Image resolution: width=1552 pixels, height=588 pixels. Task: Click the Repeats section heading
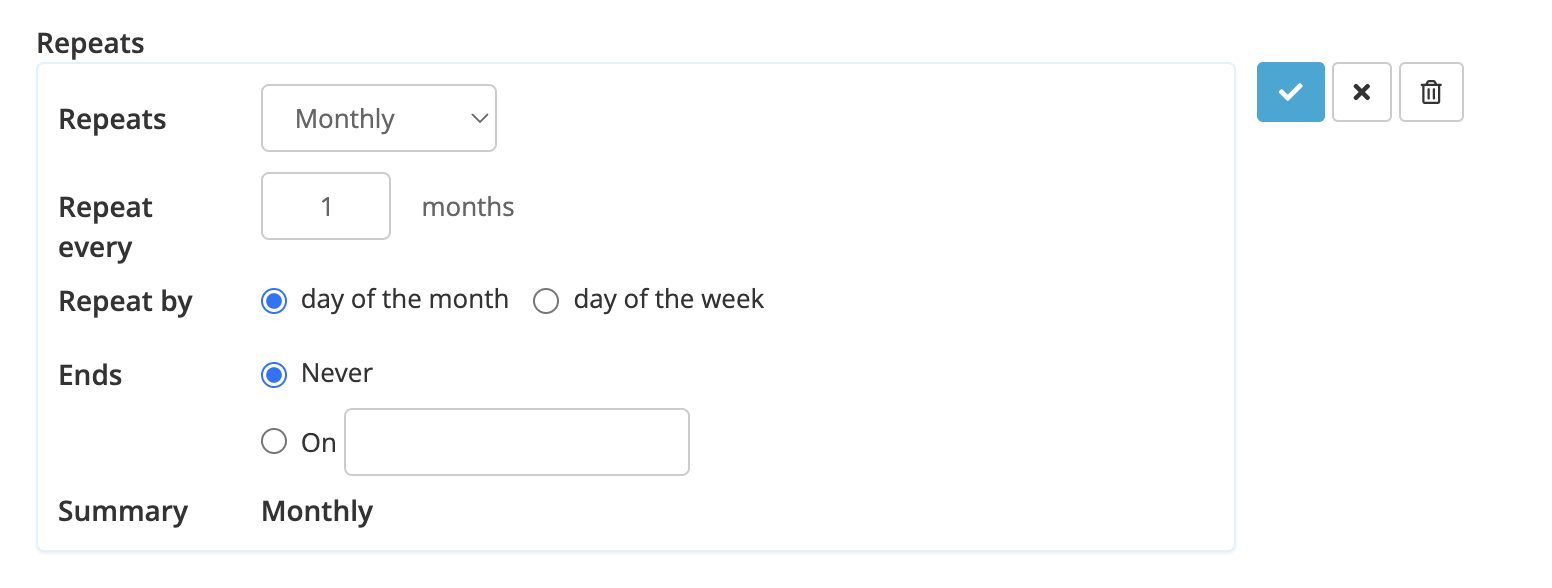click(90, 42)
